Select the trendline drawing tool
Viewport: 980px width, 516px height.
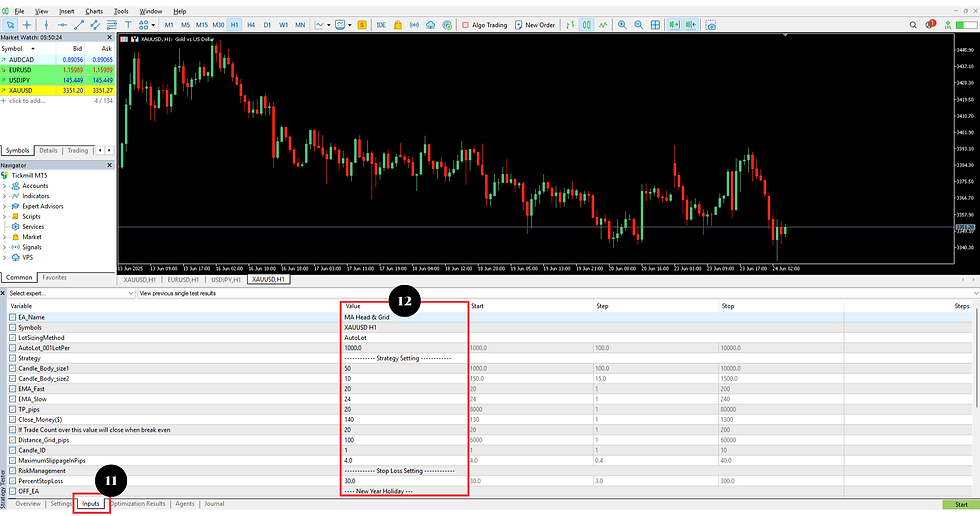click(x=79, y=25)
